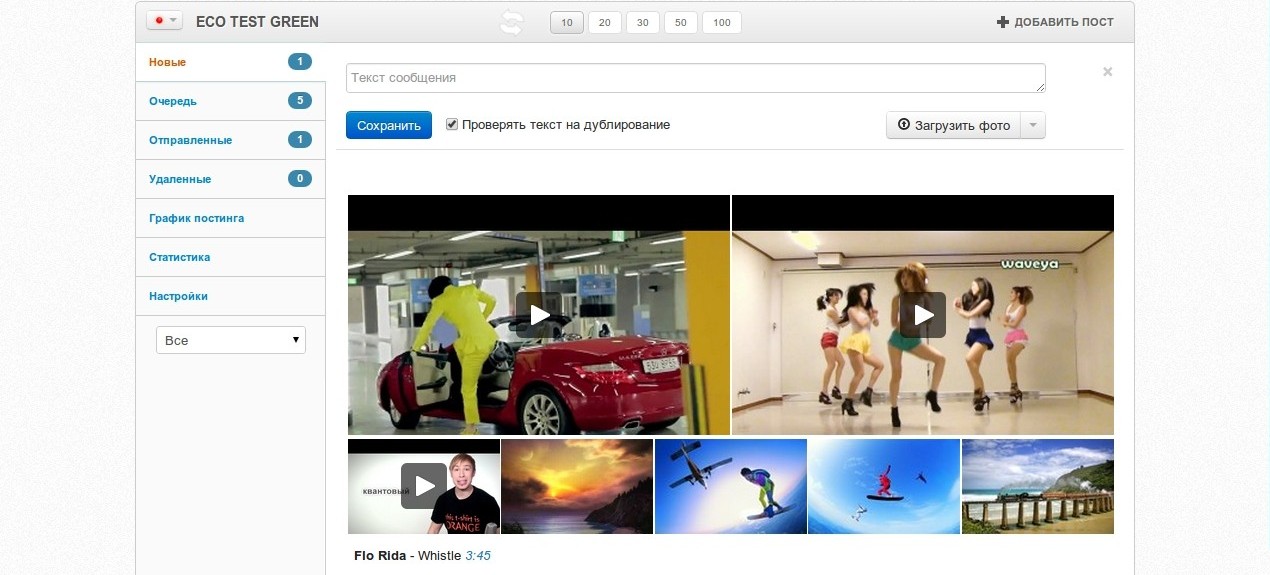Set items per page to 50
The image size is (1270, 575).
coord(680,23)
